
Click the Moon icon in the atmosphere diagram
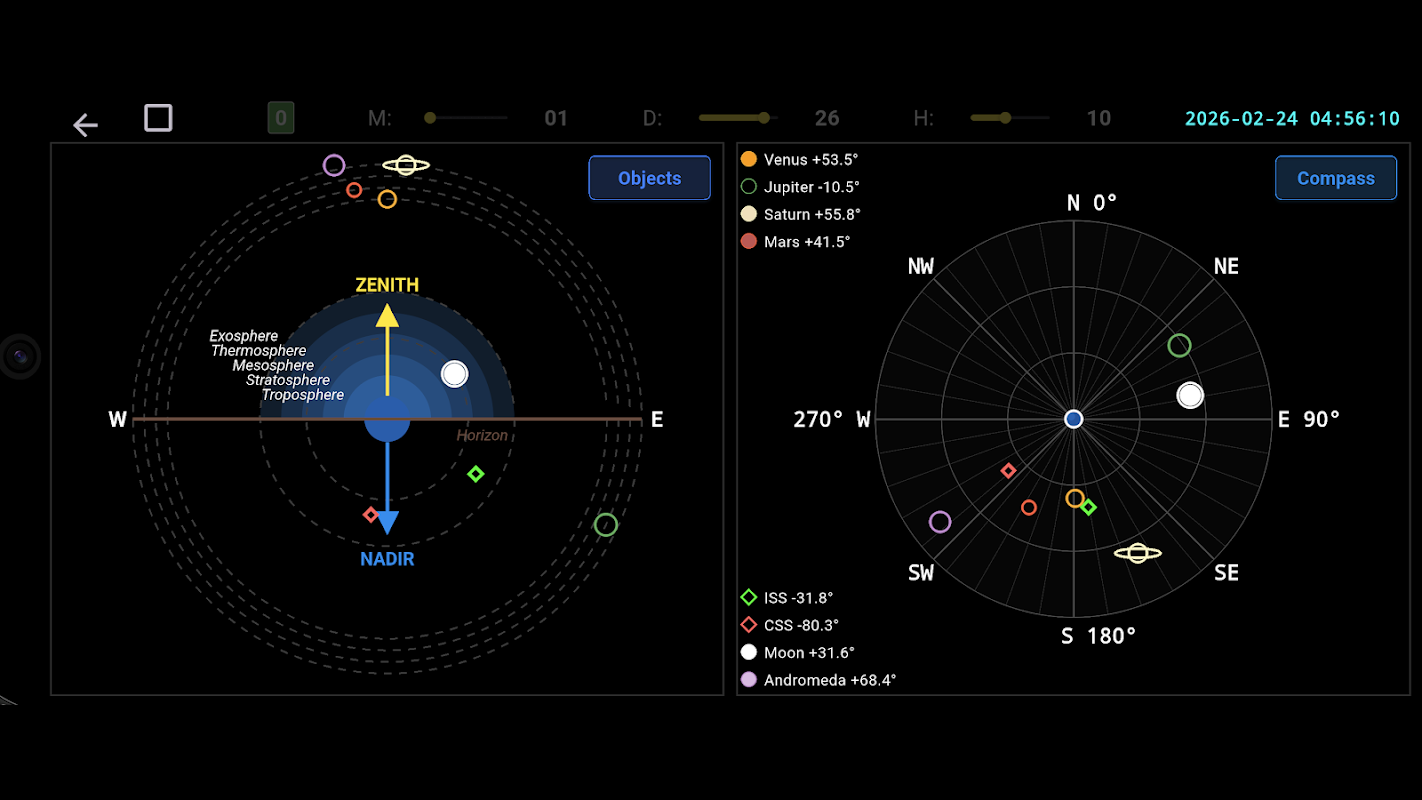pyautogui.click(x=455, y=374)
